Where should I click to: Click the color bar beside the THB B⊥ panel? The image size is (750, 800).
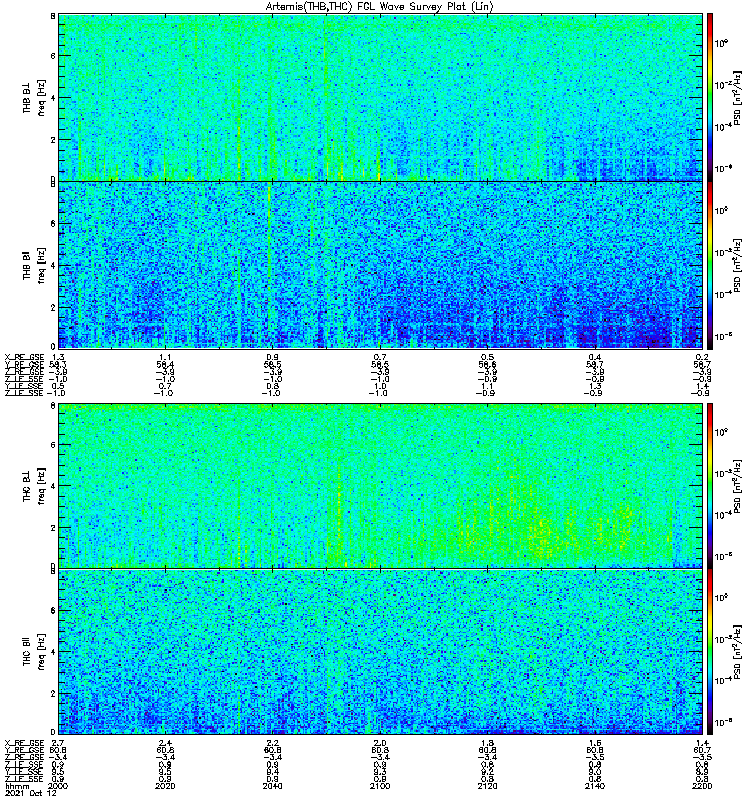coord(710,97)
